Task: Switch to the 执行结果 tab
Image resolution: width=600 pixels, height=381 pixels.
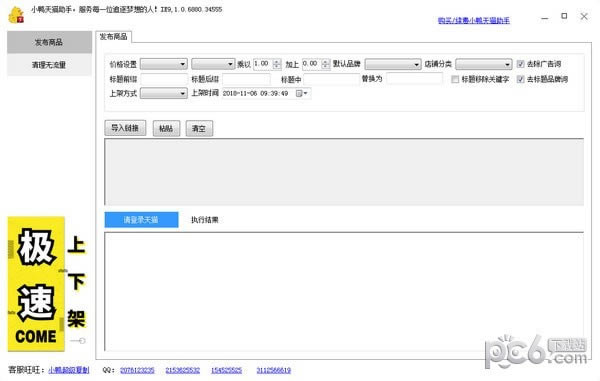Action: pyautogui.click(x=205, y=220)
